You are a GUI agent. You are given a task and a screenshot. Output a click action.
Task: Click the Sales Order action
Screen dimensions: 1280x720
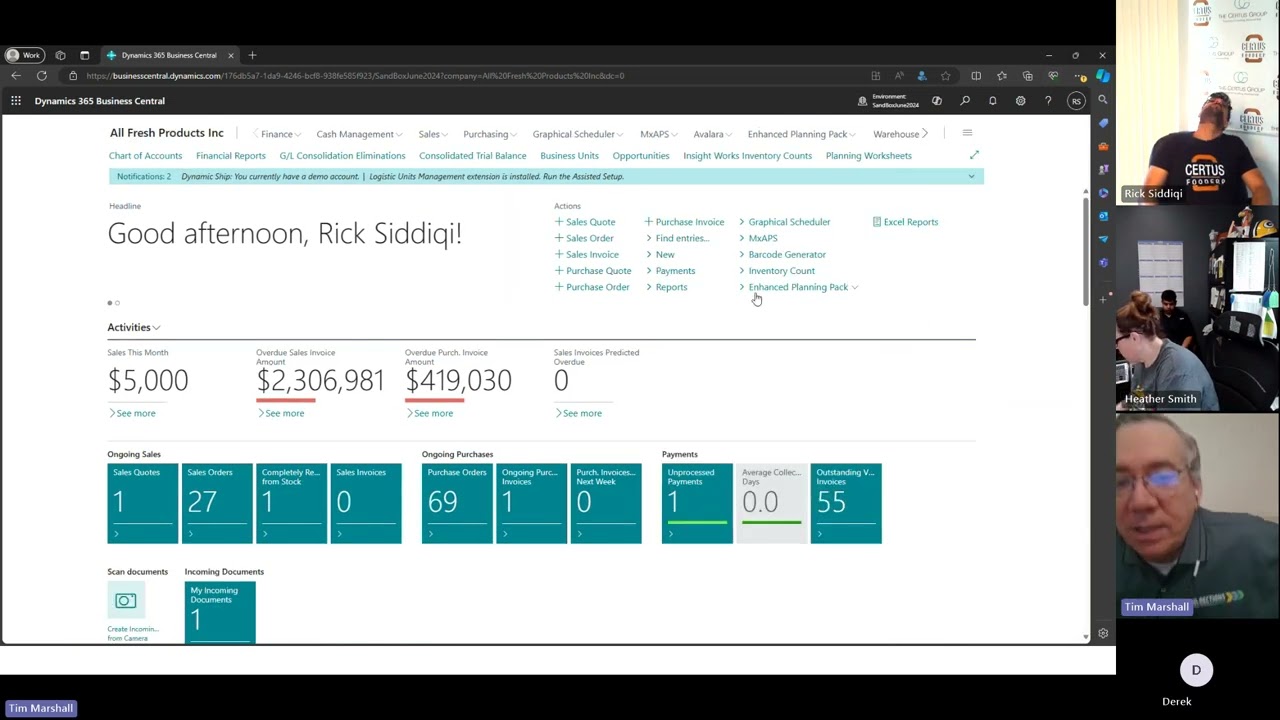584,238
